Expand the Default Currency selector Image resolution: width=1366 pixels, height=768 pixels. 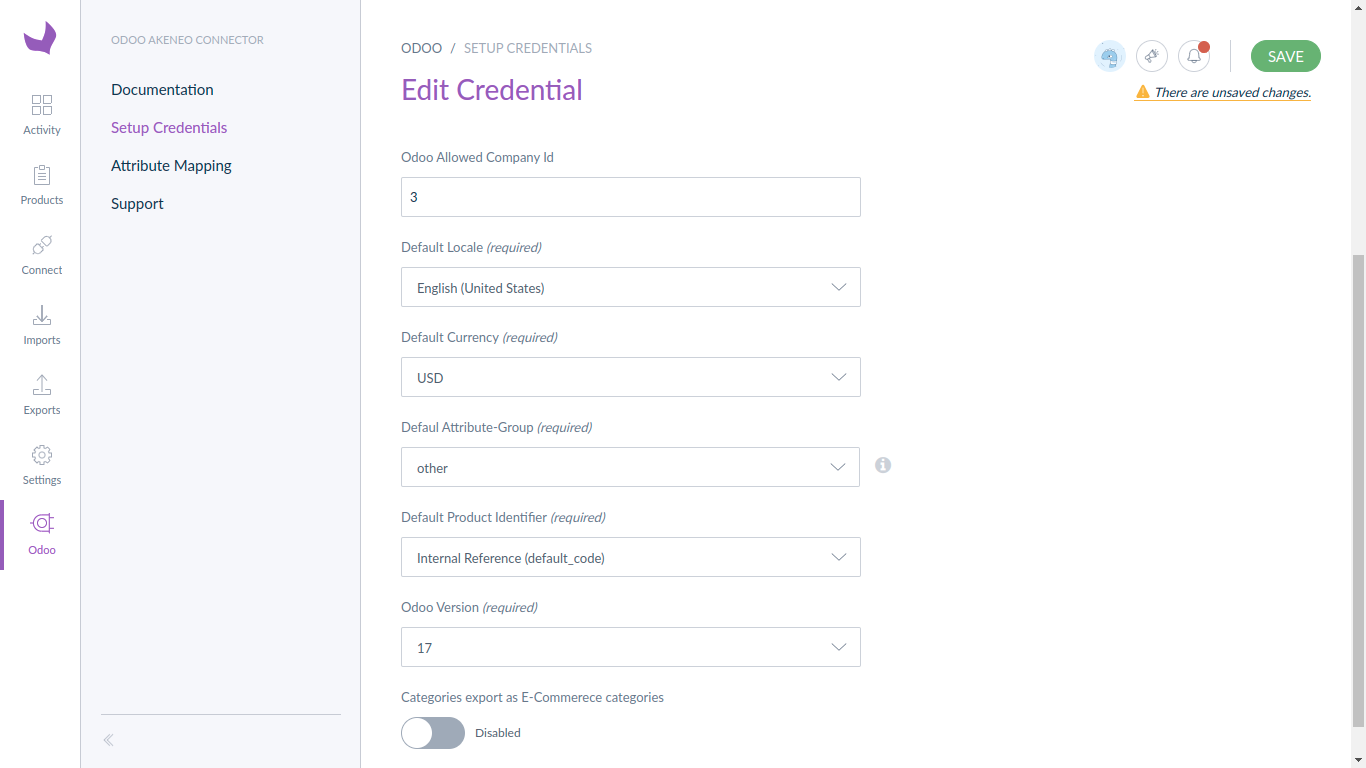630,377
